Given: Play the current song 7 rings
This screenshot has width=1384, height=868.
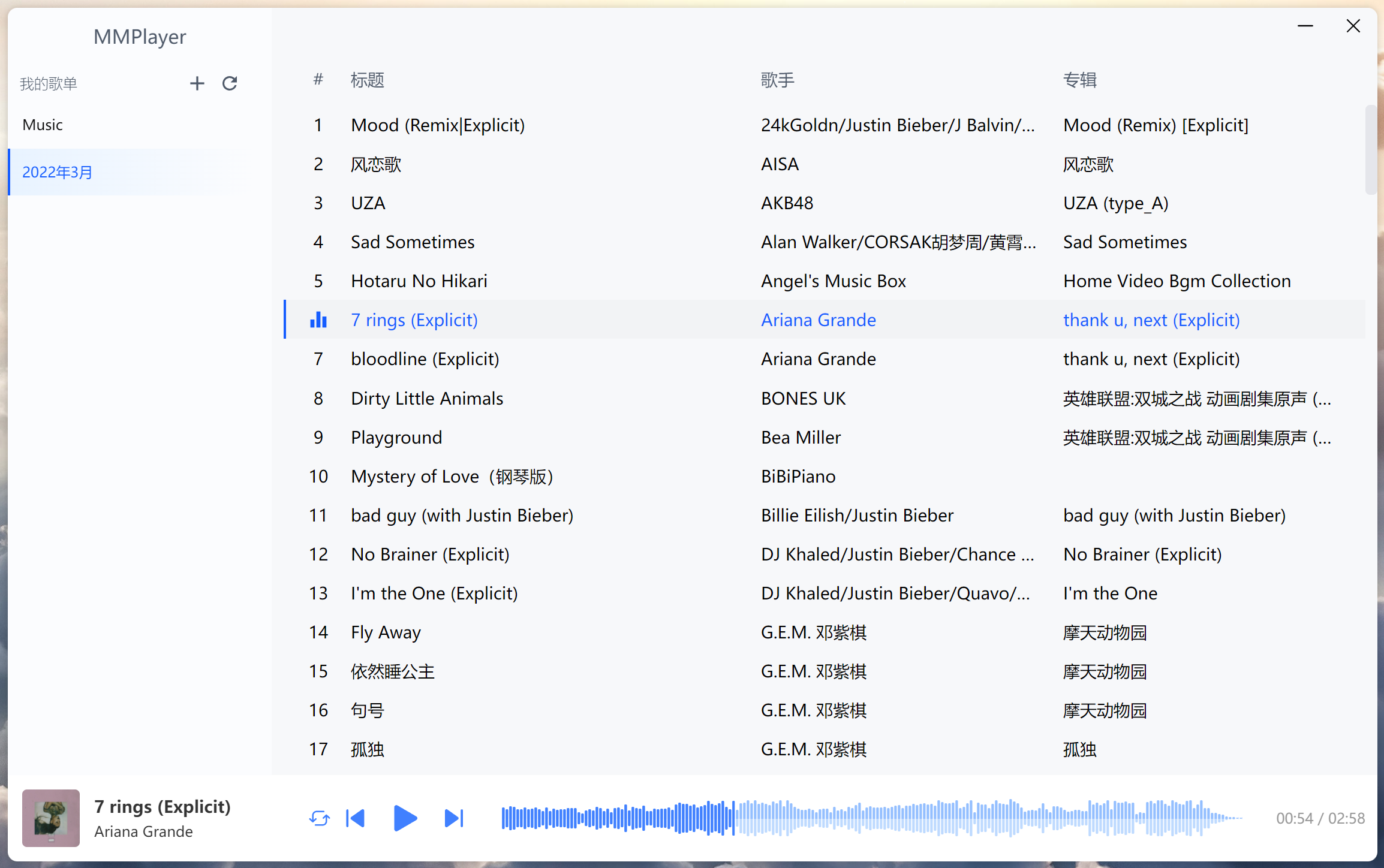Looking at the screenshot, I should tap(405, 818).
